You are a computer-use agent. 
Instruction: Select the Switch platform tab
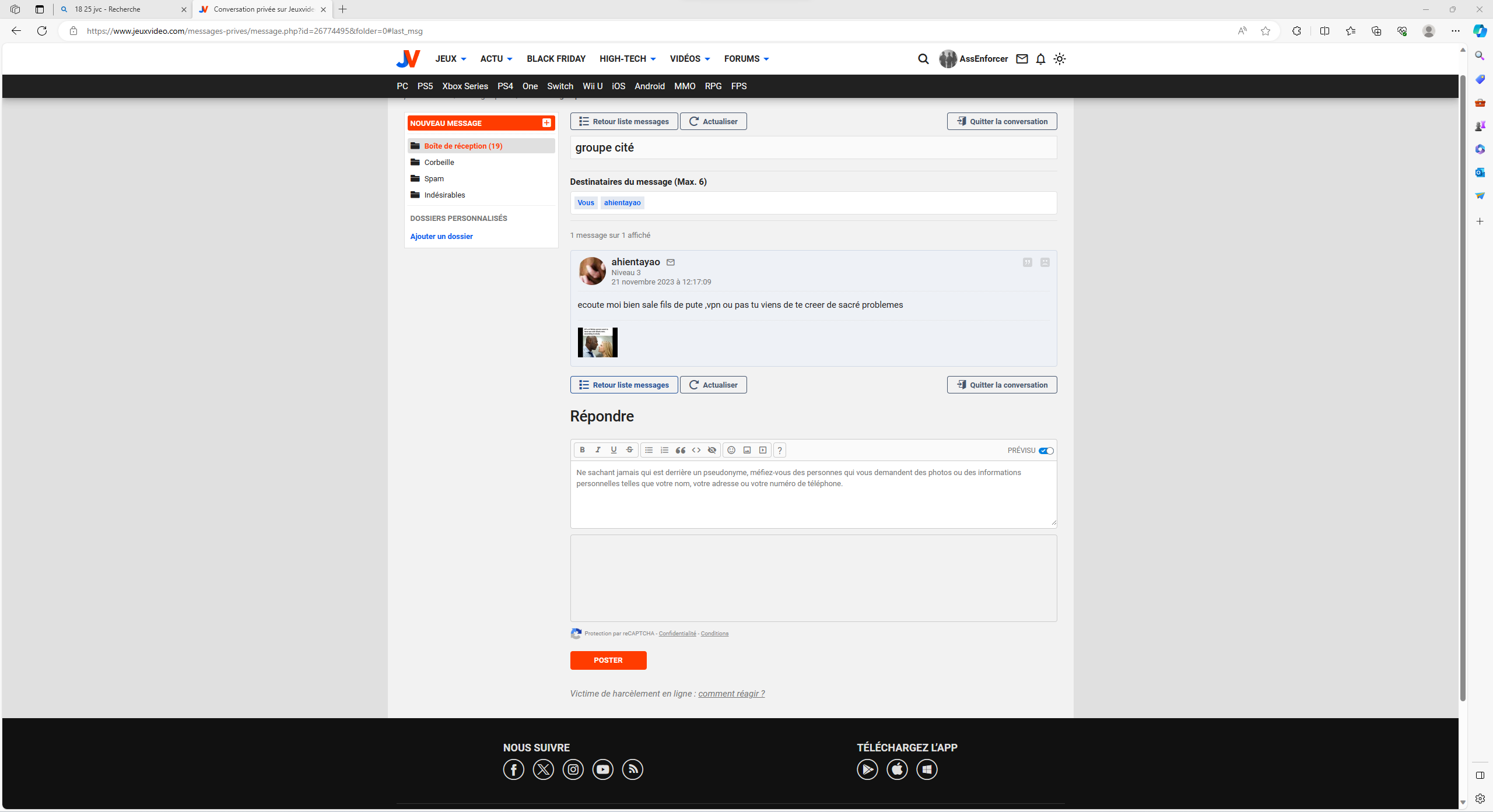click(560, 86)
